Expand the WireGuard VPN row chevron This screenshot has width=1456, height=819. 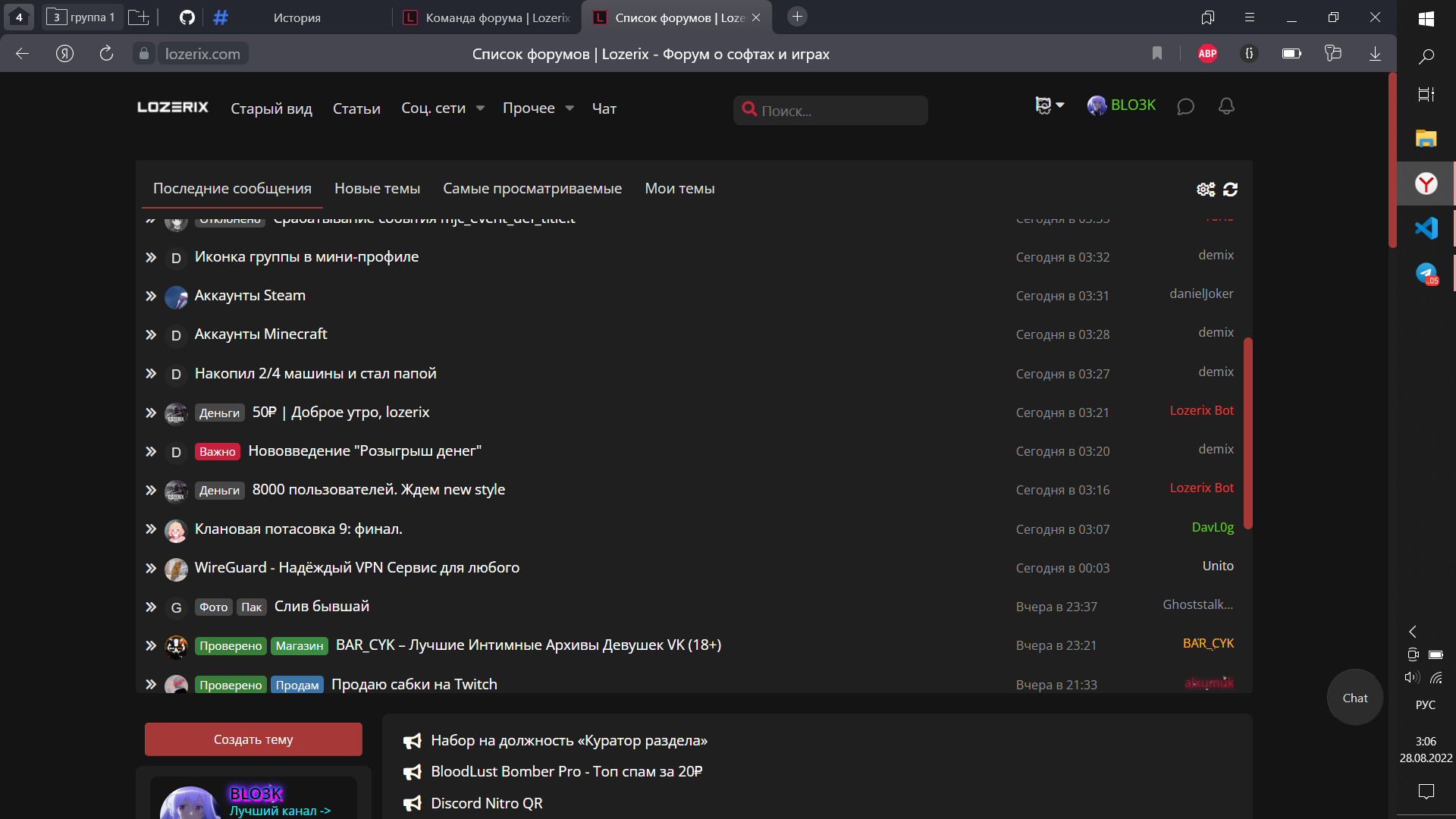151,568
